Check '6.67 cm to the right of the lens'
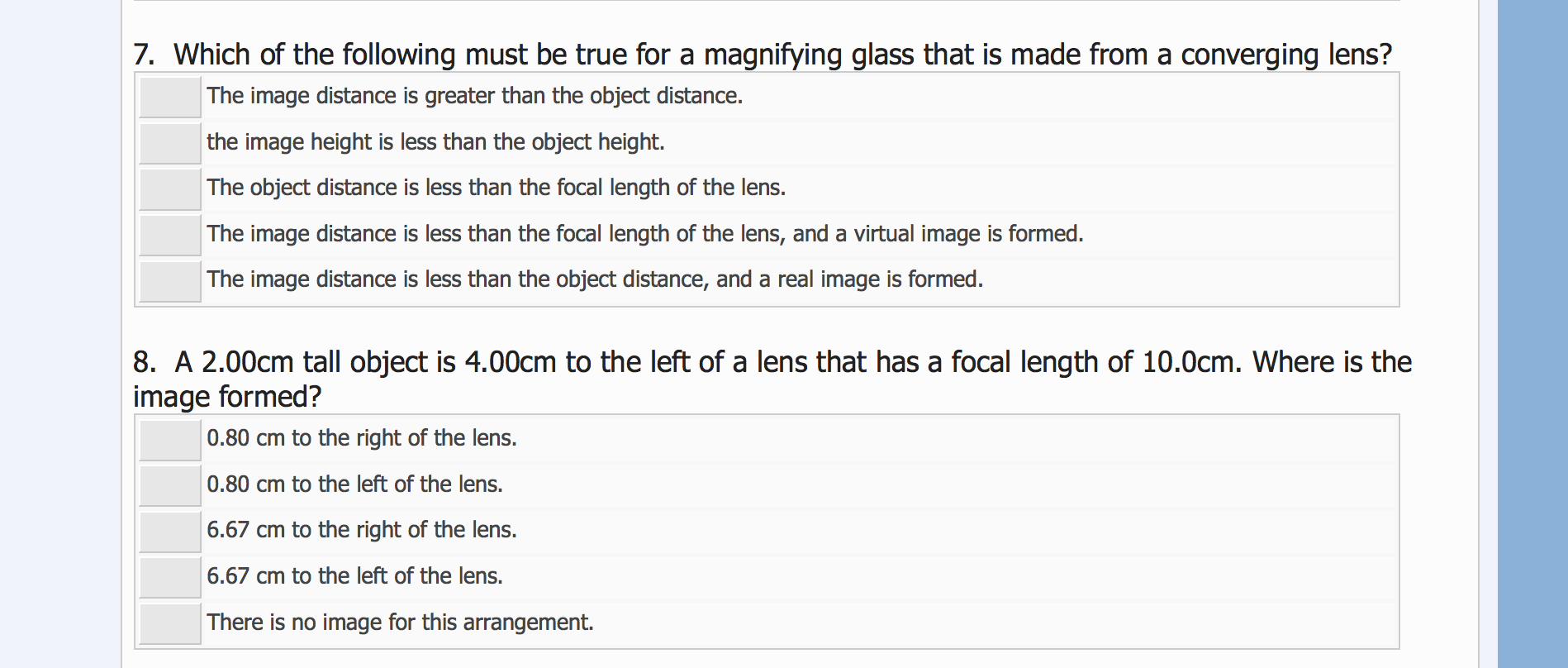 tap(171, 532)
